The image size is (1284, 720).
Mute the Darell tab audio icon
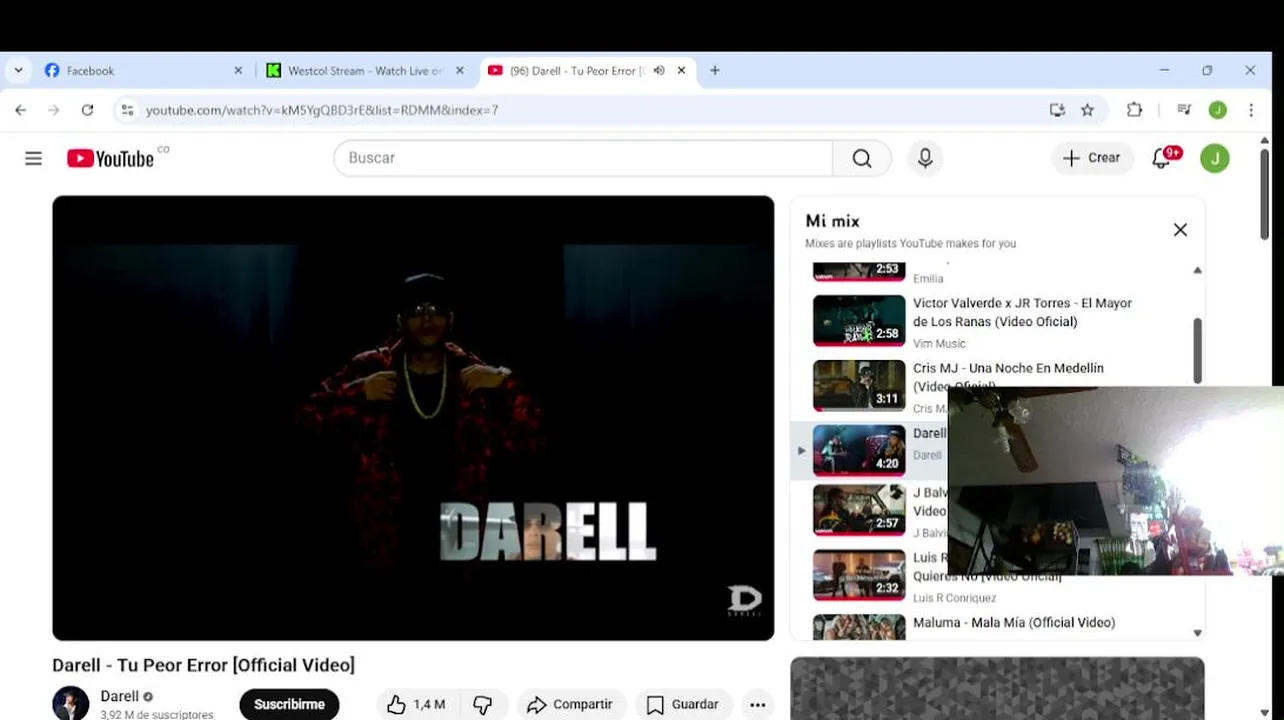tap(659, 71)
